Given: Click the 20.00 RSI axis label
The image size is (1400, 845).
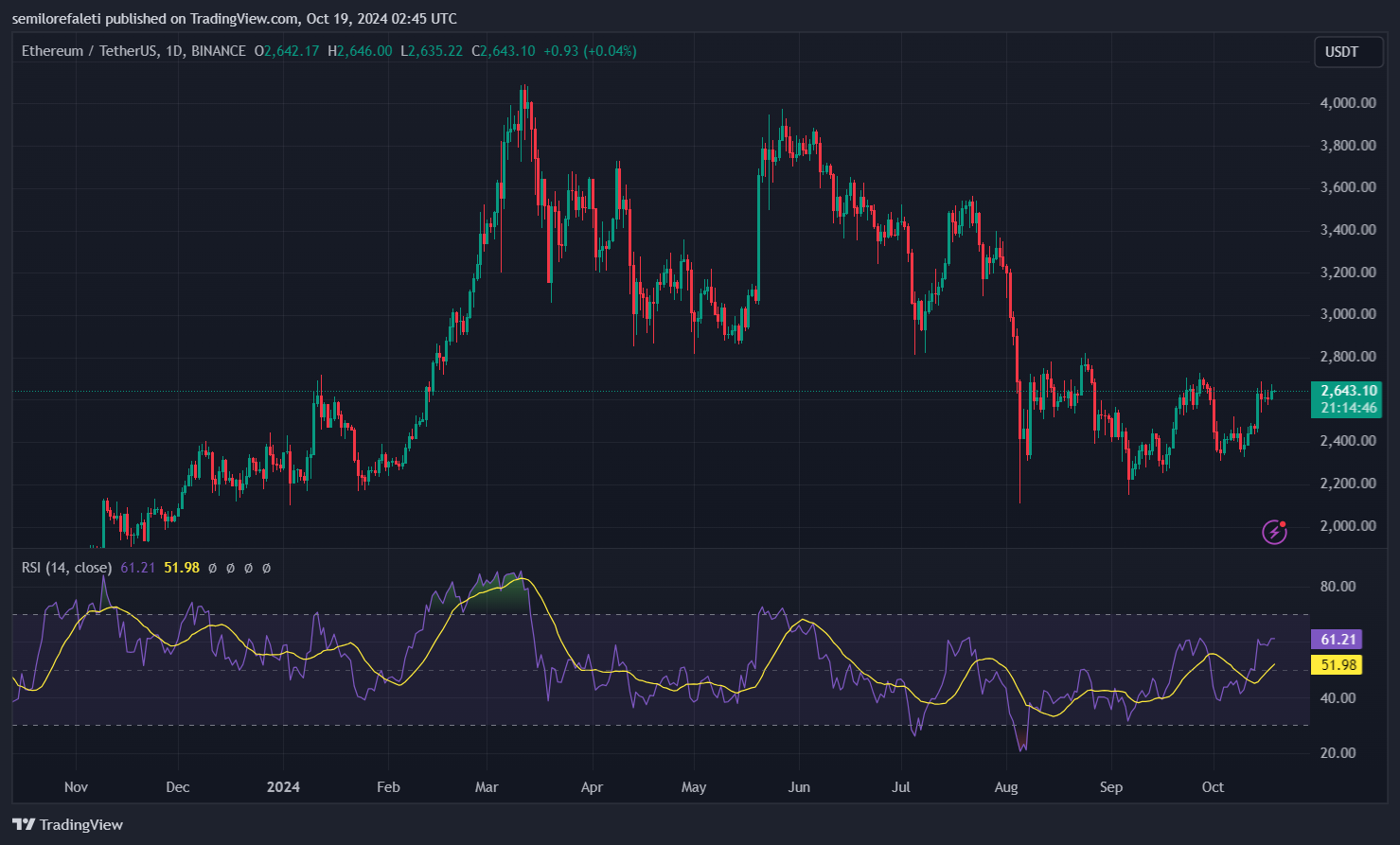Looking at the screenshot, I should (1338, 753).
